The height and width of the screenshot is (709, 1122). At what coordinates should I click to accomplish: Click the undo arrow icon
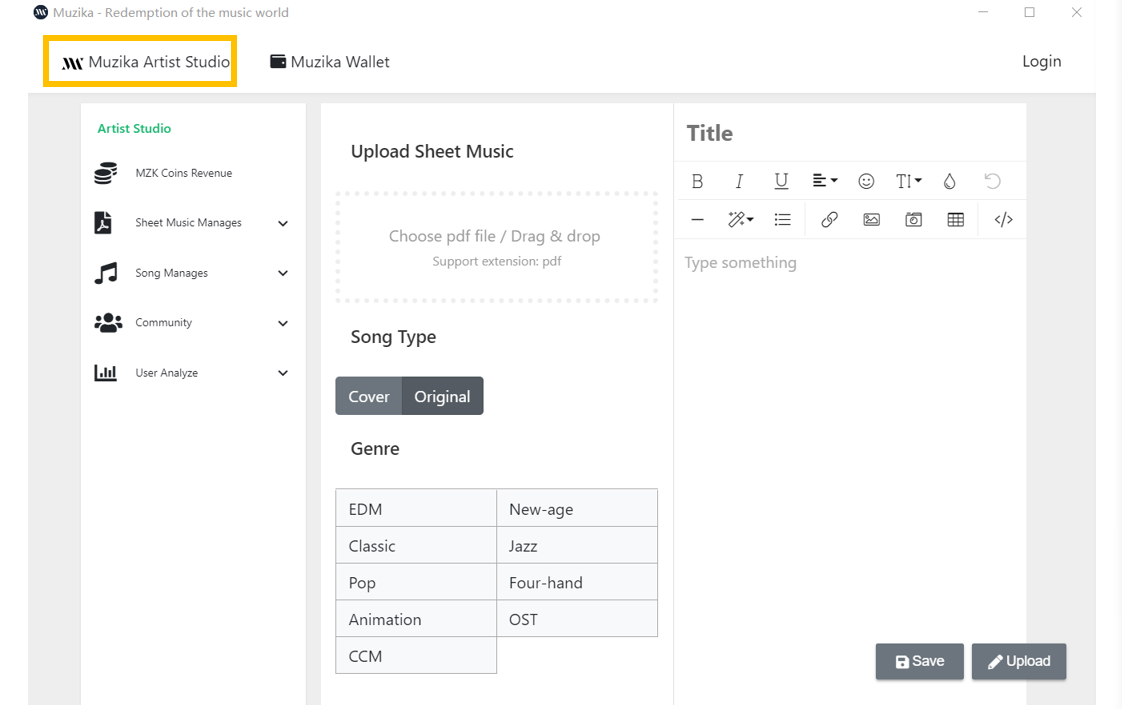tap(992, 181)
